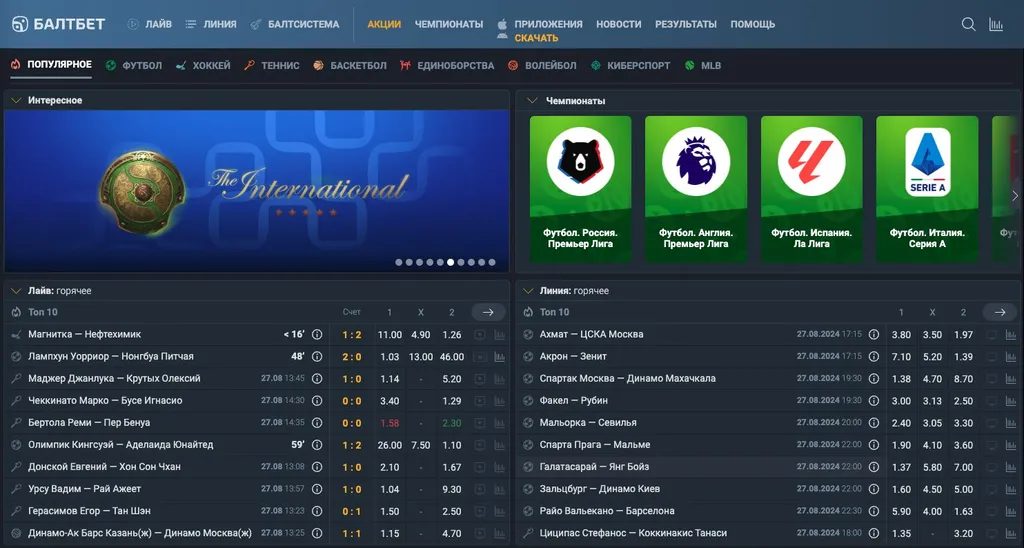Open statistics chart icon in top header
Screen dimensions: 1024x548
click(x=996, y=24)
